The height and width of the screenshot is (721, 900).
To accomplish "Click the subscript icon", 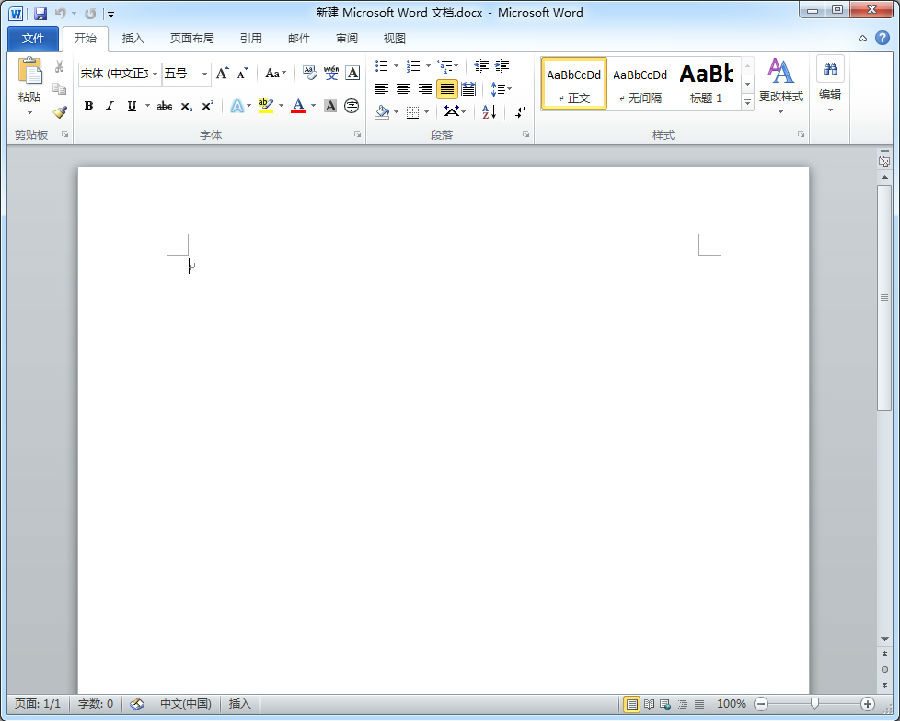I will (185, 105).
